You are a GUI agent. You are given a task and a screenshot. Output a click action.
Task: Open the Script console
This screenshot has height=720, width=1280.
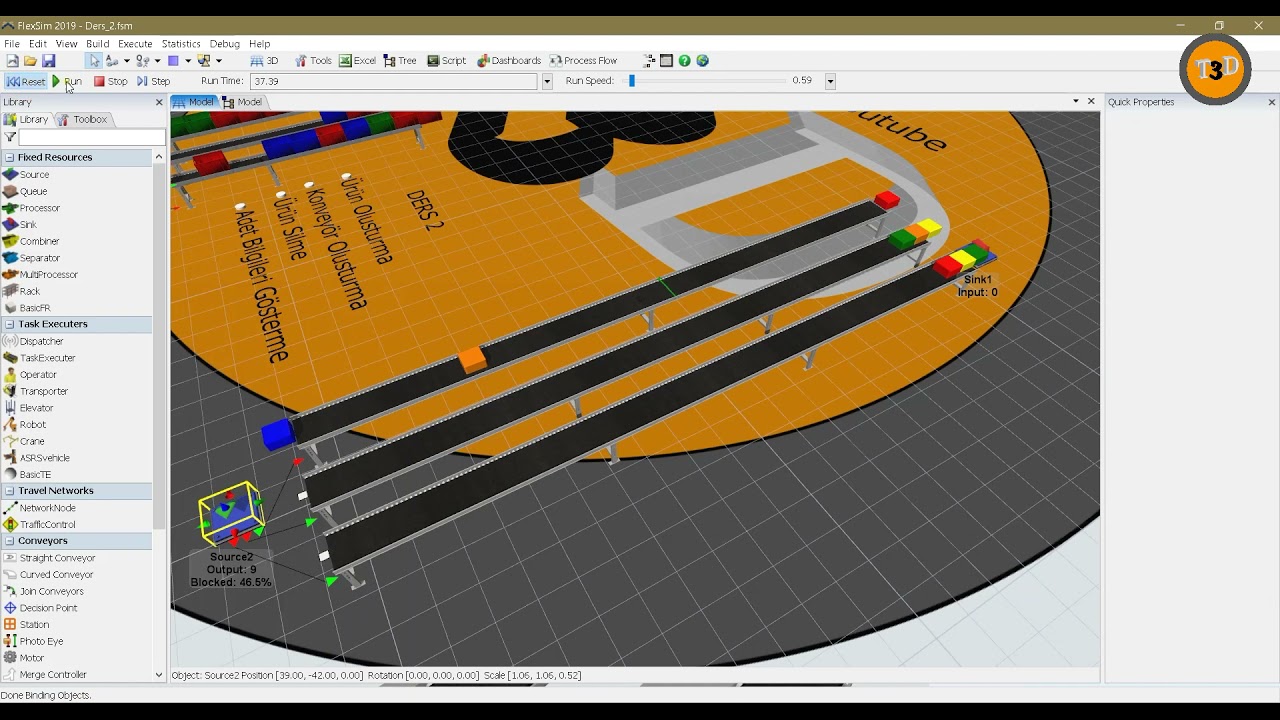[447, 61]
